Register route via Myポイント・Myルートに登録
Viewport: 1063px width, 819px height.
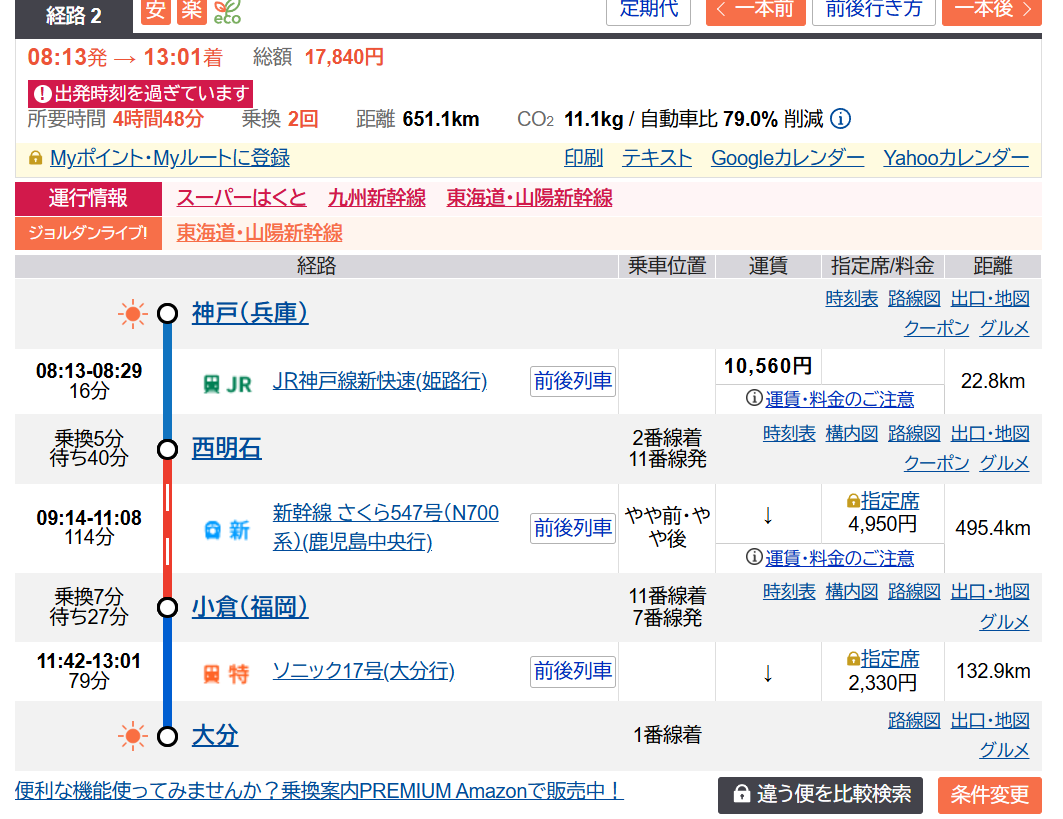(169, 158)
